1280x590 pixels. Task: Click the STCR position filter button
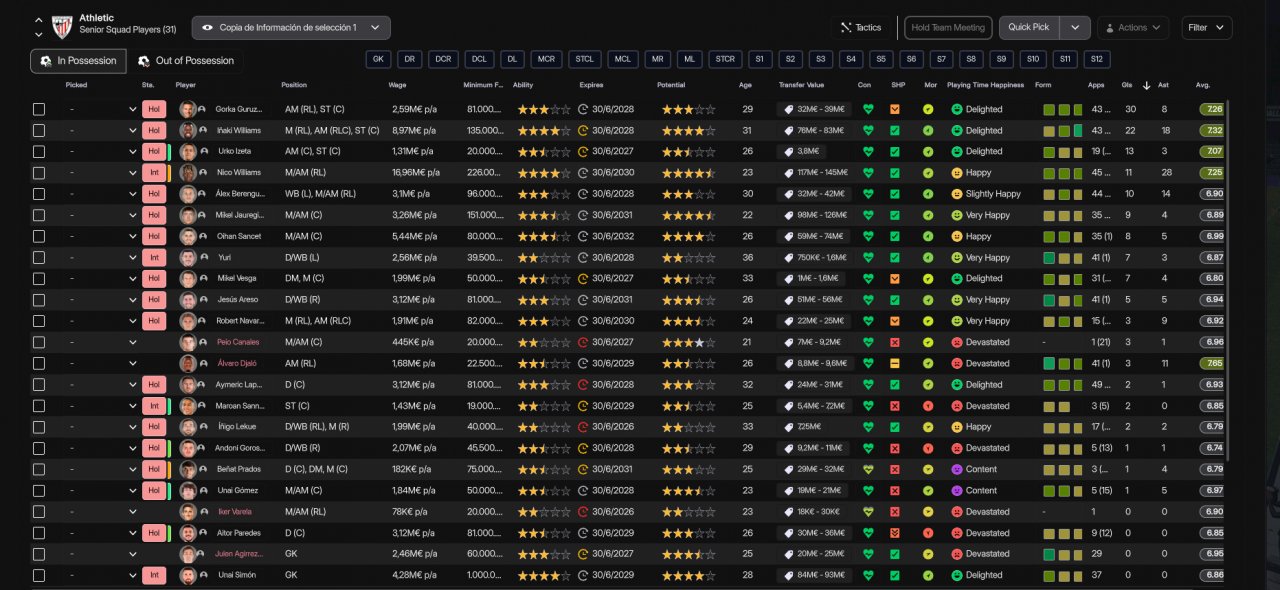pos(725,60)
